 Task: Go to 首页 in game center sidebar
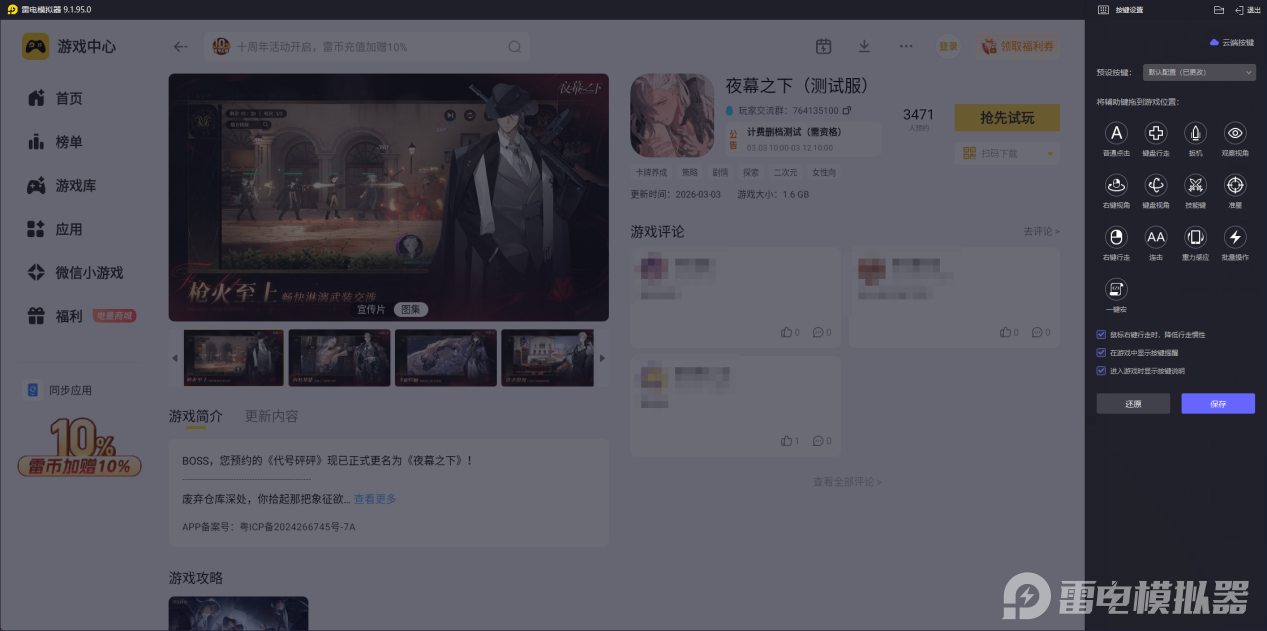tap(55, 98)
